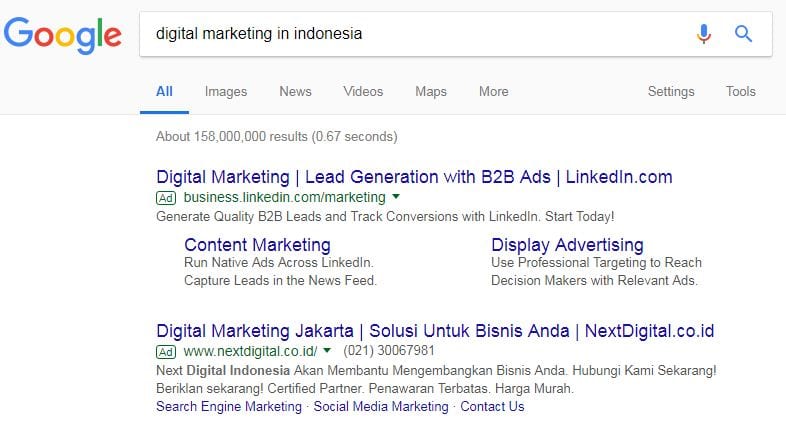Open search Settings

[671, 91]
